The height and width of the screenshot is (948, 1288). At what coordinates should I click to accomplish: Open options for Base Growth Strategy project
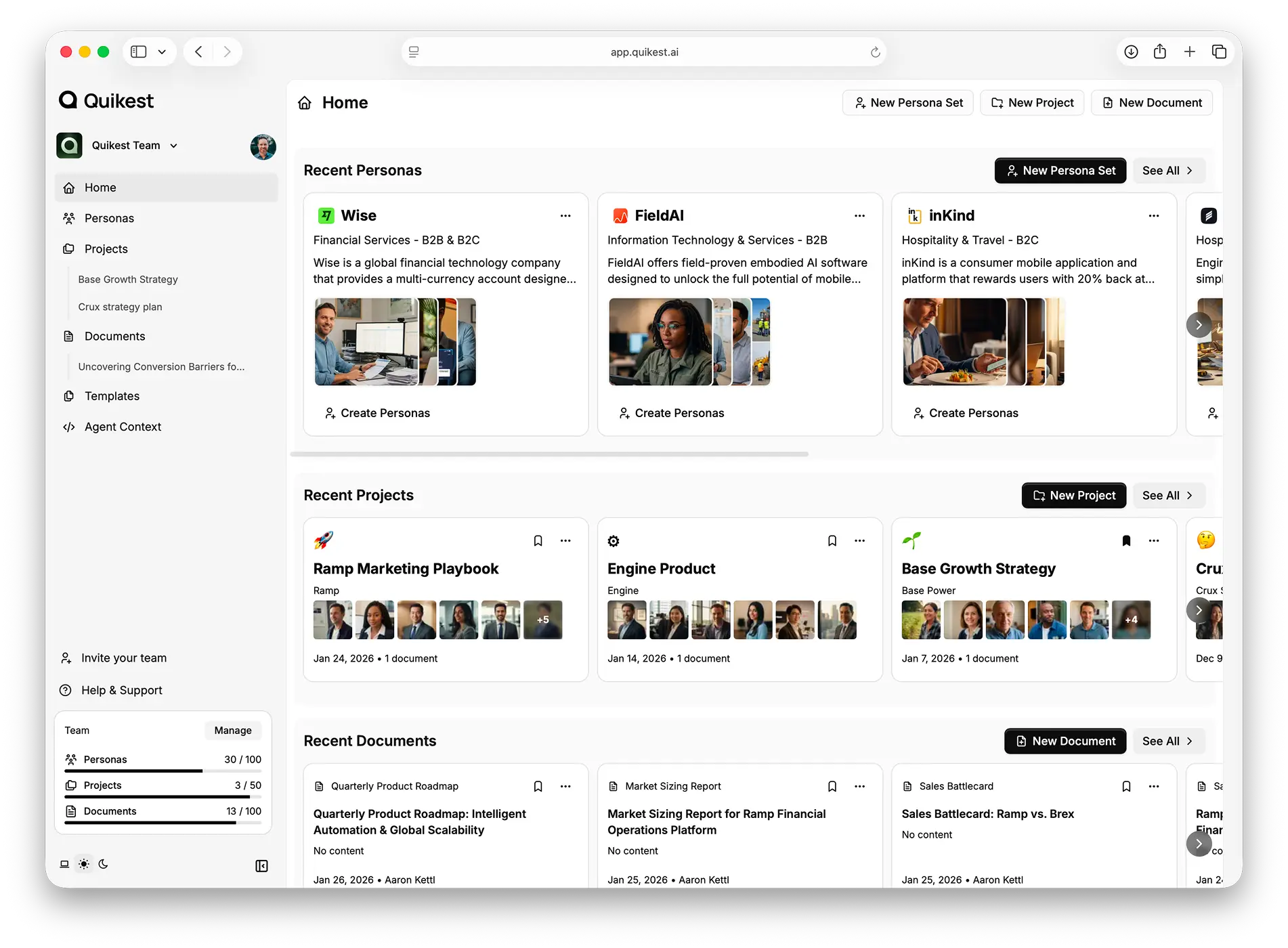(x=1154, y=541)
